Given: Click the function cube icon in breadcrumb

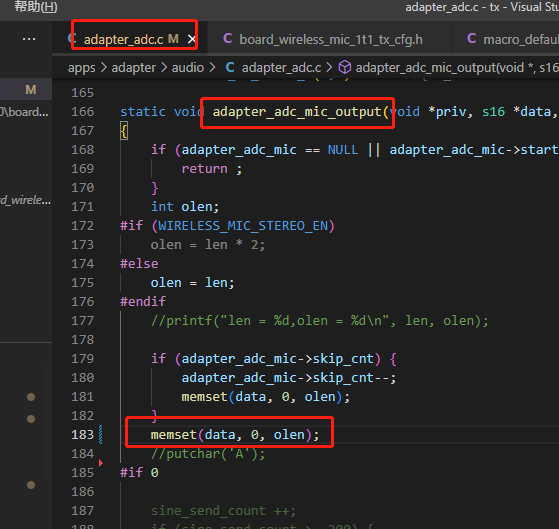Looking at the screenshot, I should coord(345,67).
